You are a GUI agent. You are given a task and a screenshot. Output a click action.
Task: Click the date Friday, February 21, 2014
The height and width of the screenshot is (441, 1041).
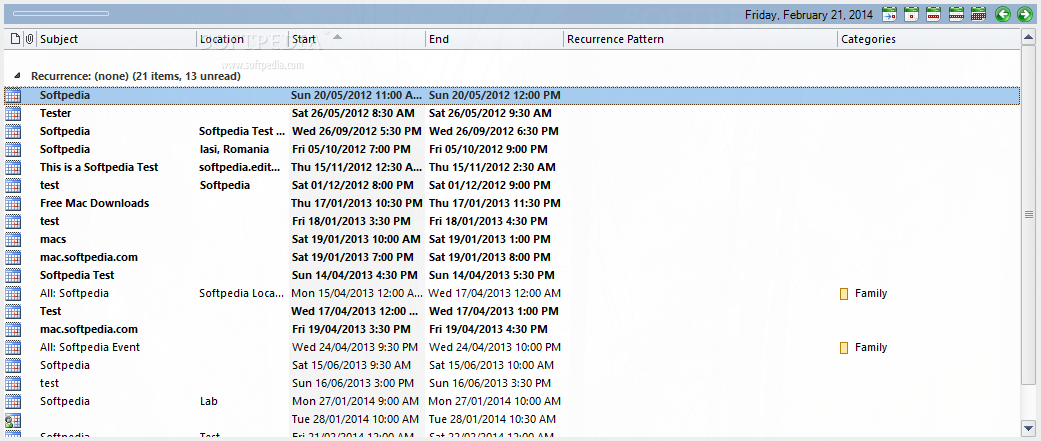(x=809, y=15)
